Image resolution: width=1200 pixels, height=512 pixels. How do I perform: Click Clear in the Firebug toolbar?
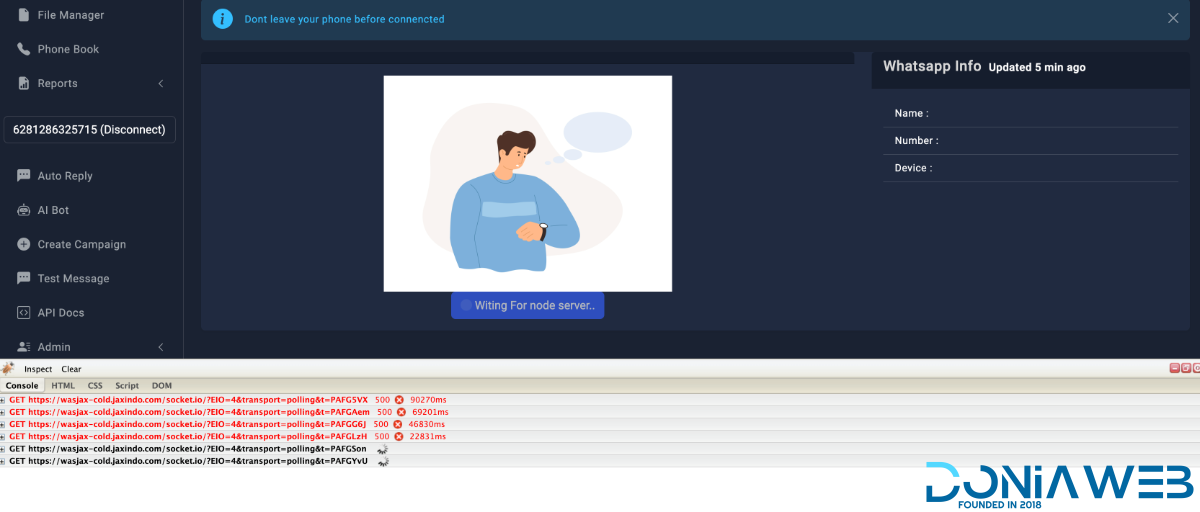[71, 369]
